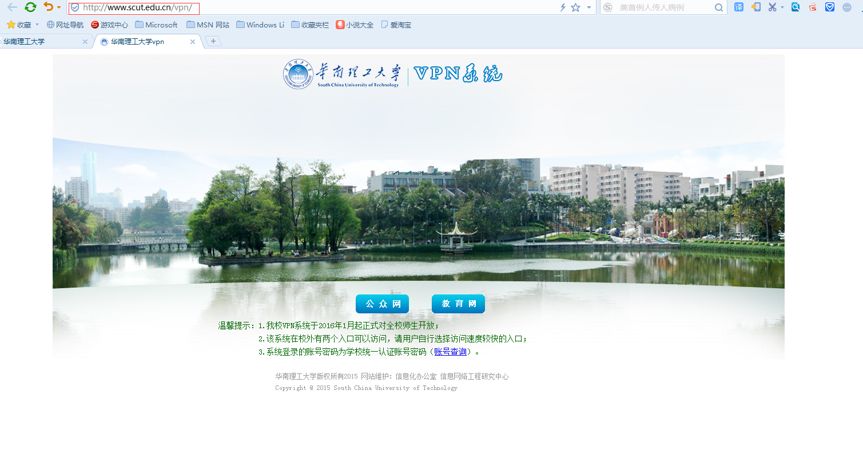Close the 华南理工大学 tab
This screenshot has height=458, width=863.
tap(85, 42)
